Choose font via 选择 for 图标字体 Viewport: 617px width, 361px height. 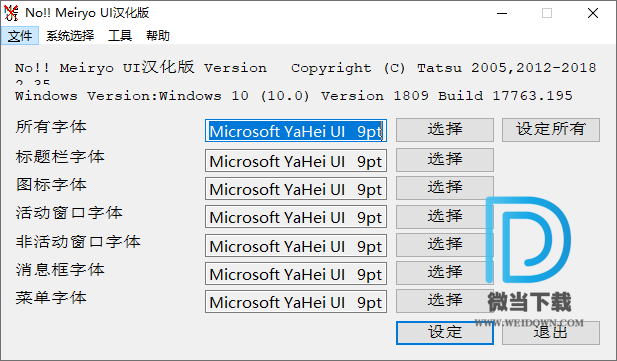[x=445, y=188]
